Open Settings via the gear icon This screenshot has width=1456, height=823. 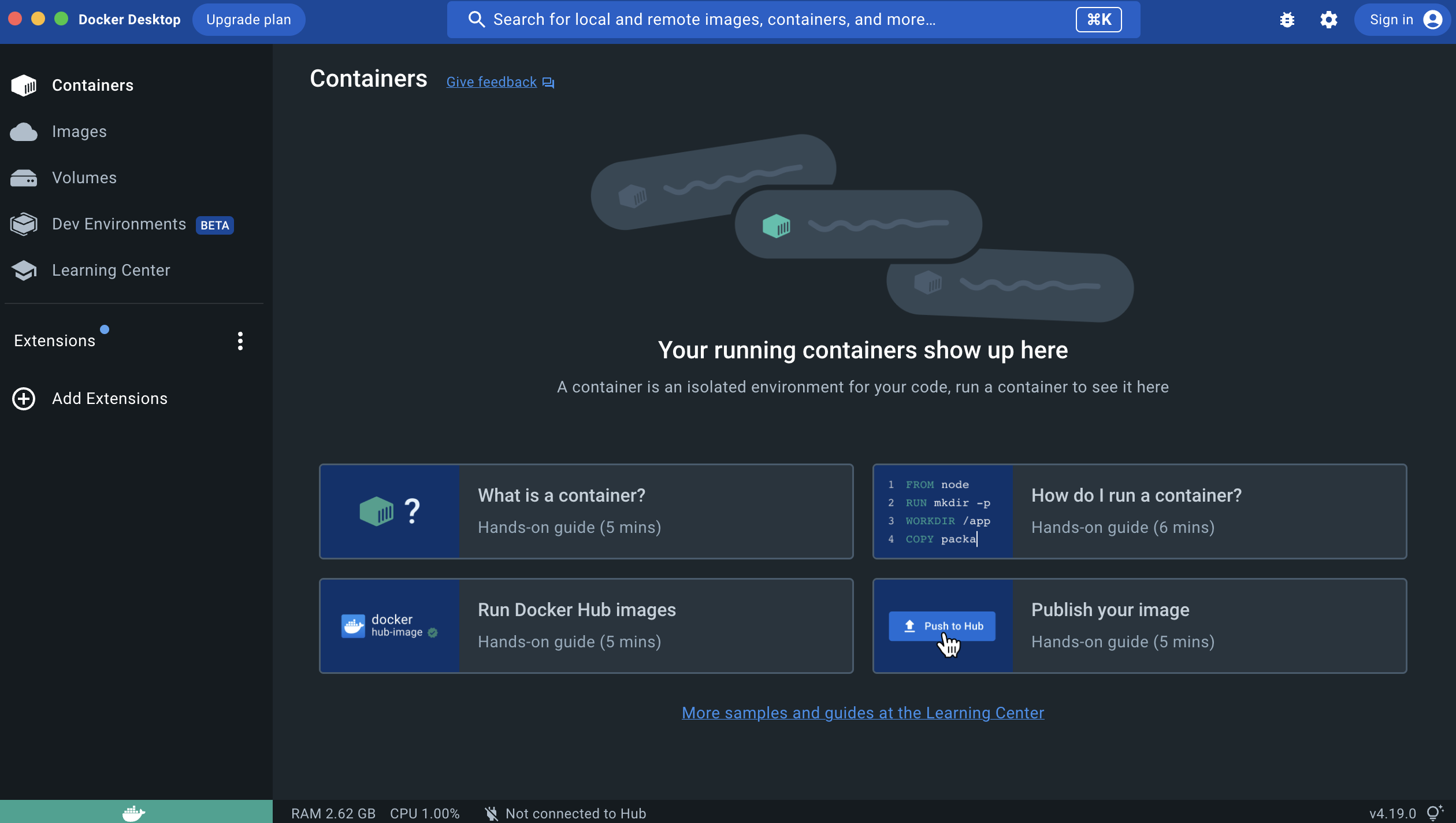click(x=1329, y=20)
